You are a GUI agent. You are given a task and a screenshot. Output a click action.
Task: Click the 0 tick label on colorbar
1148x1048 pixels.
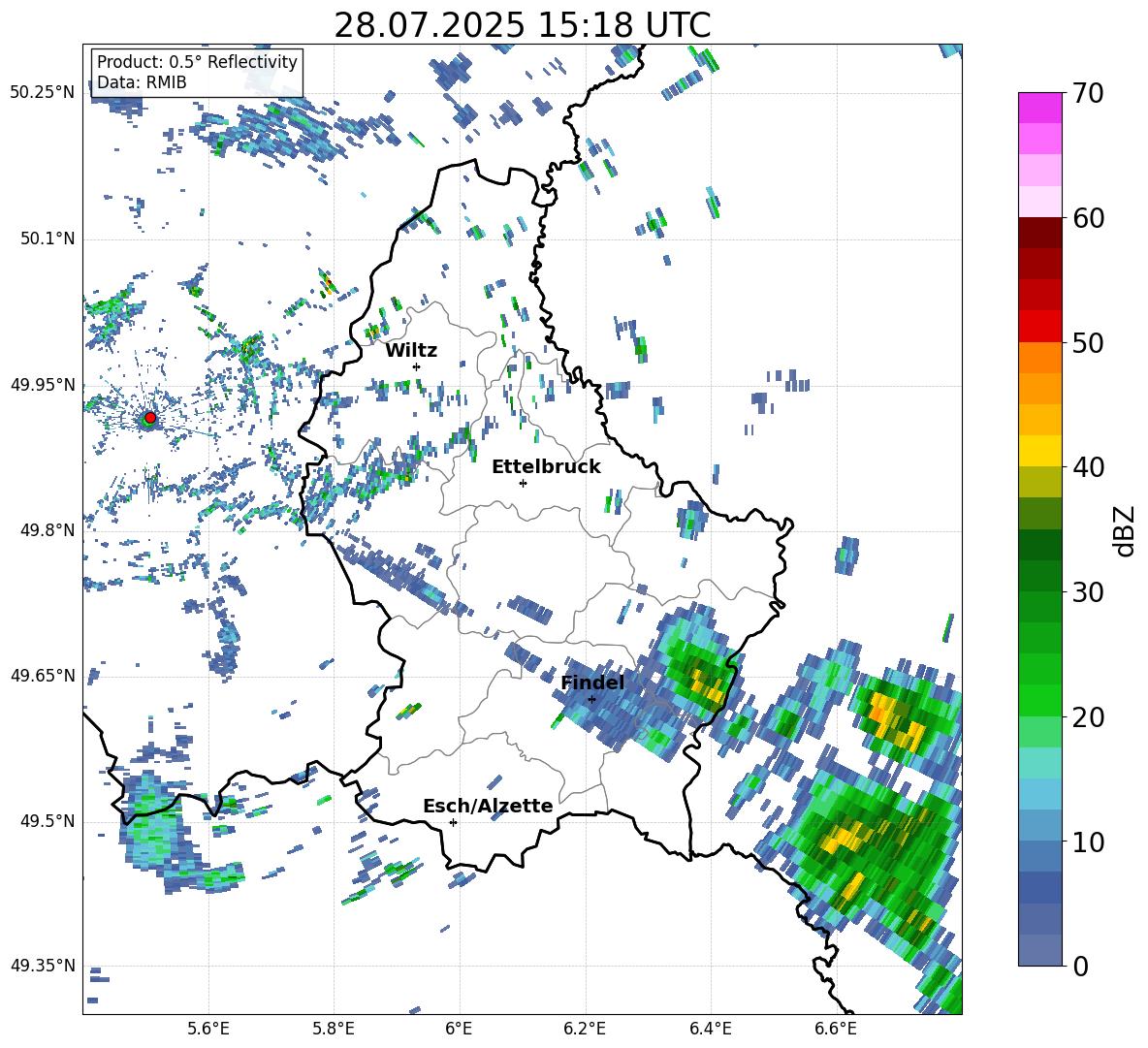[1080, 966]
